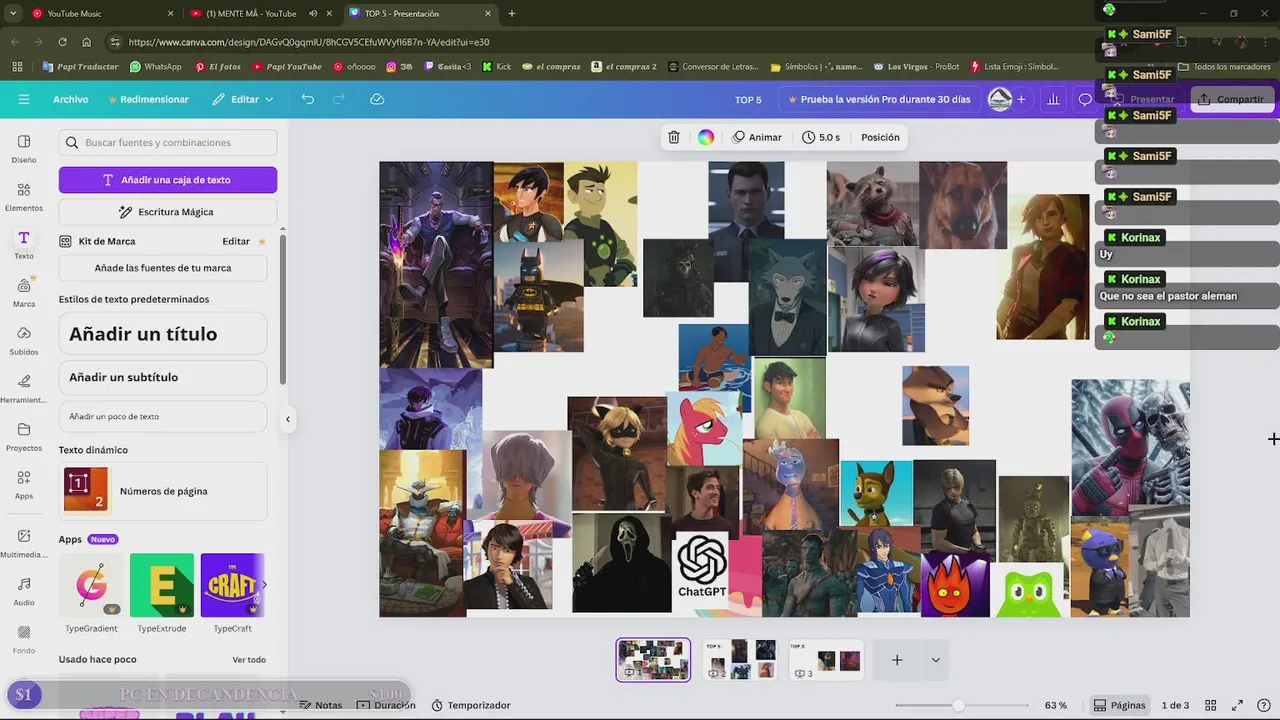Select page 3 thumbnail

(x=826, y=660)
